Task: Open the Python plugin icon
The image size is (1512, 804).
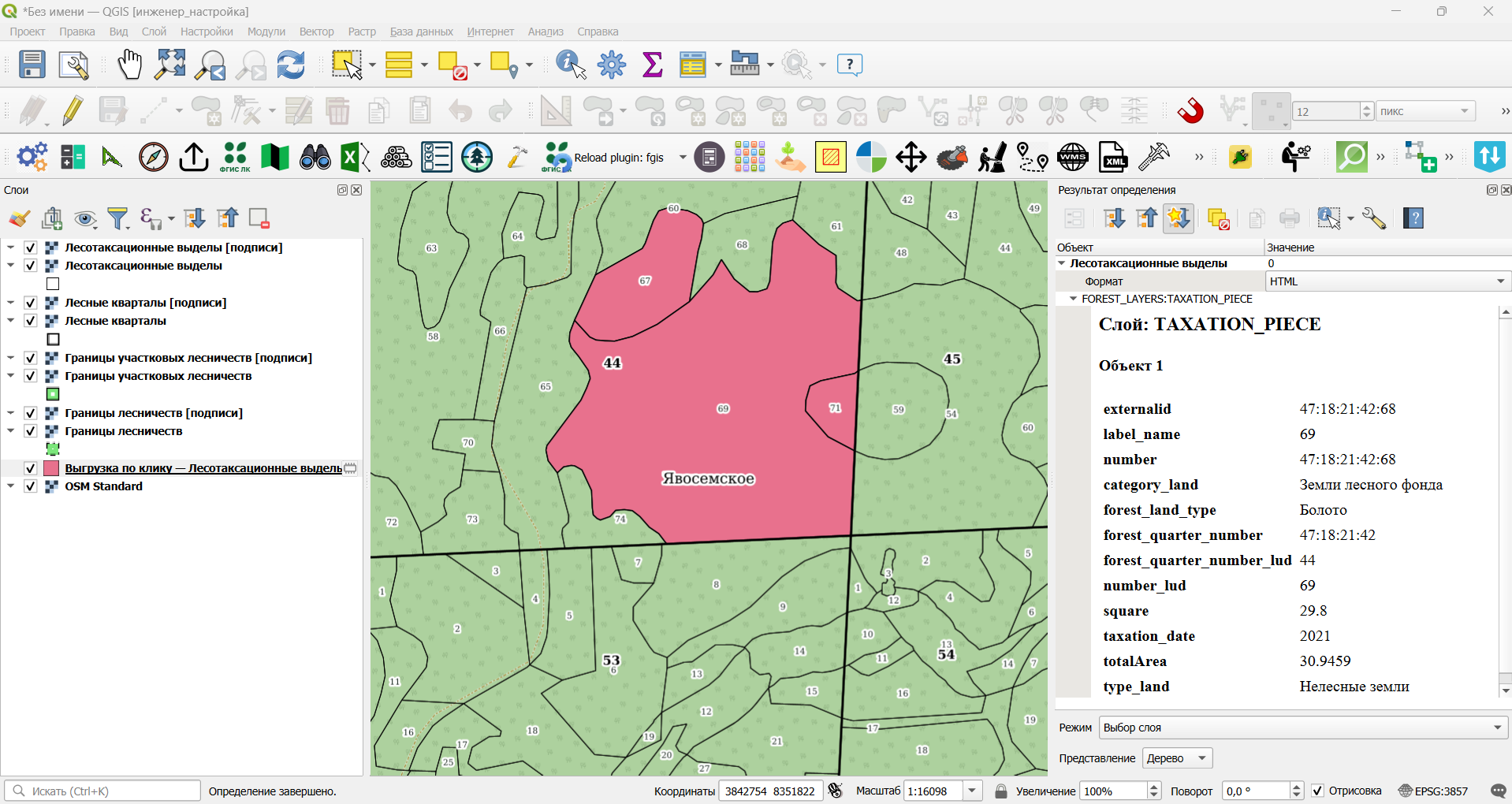Action: click(x=1240, y=158)
